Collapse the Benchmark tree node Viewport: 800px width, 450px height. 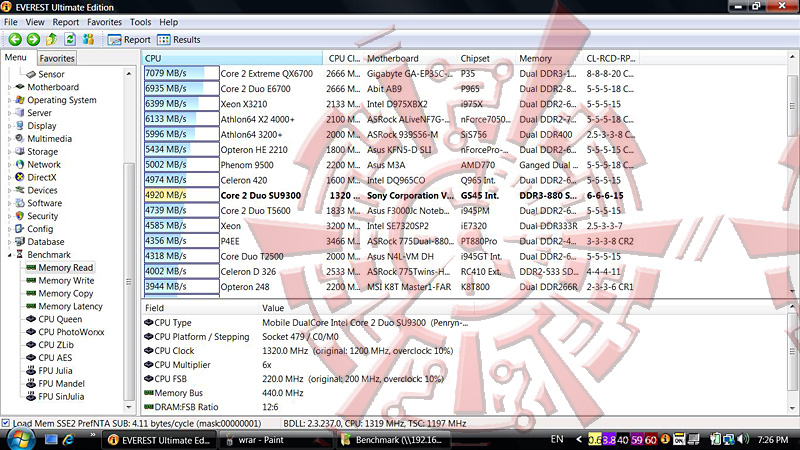pos(10,255)
